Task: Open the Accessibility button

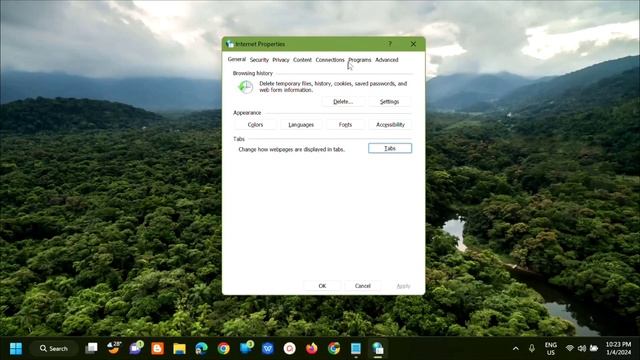Action: pyautogui.click(x=390, y=124)
